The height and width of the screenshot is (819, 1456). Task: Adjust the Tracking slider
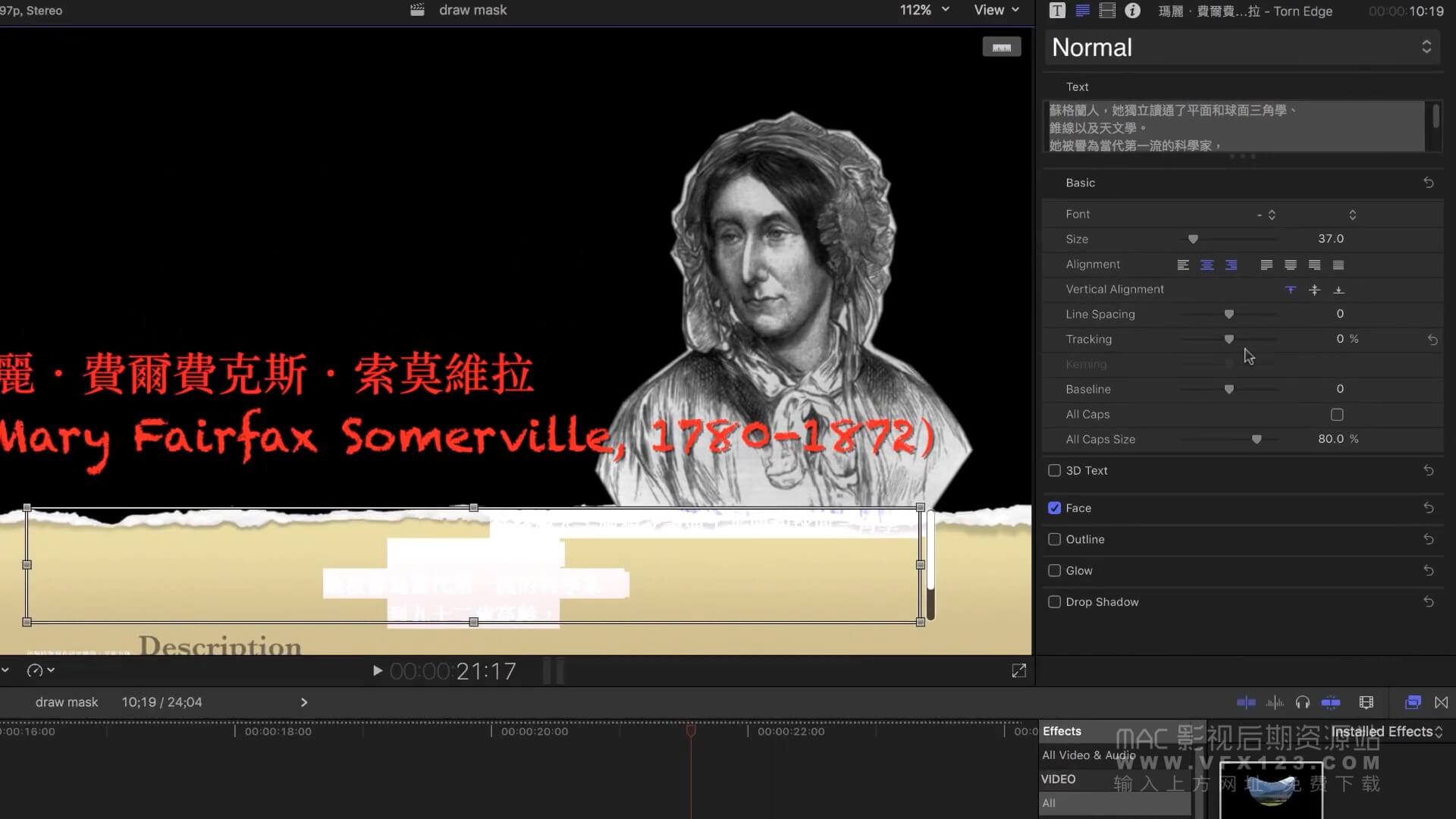(1229, 340)
